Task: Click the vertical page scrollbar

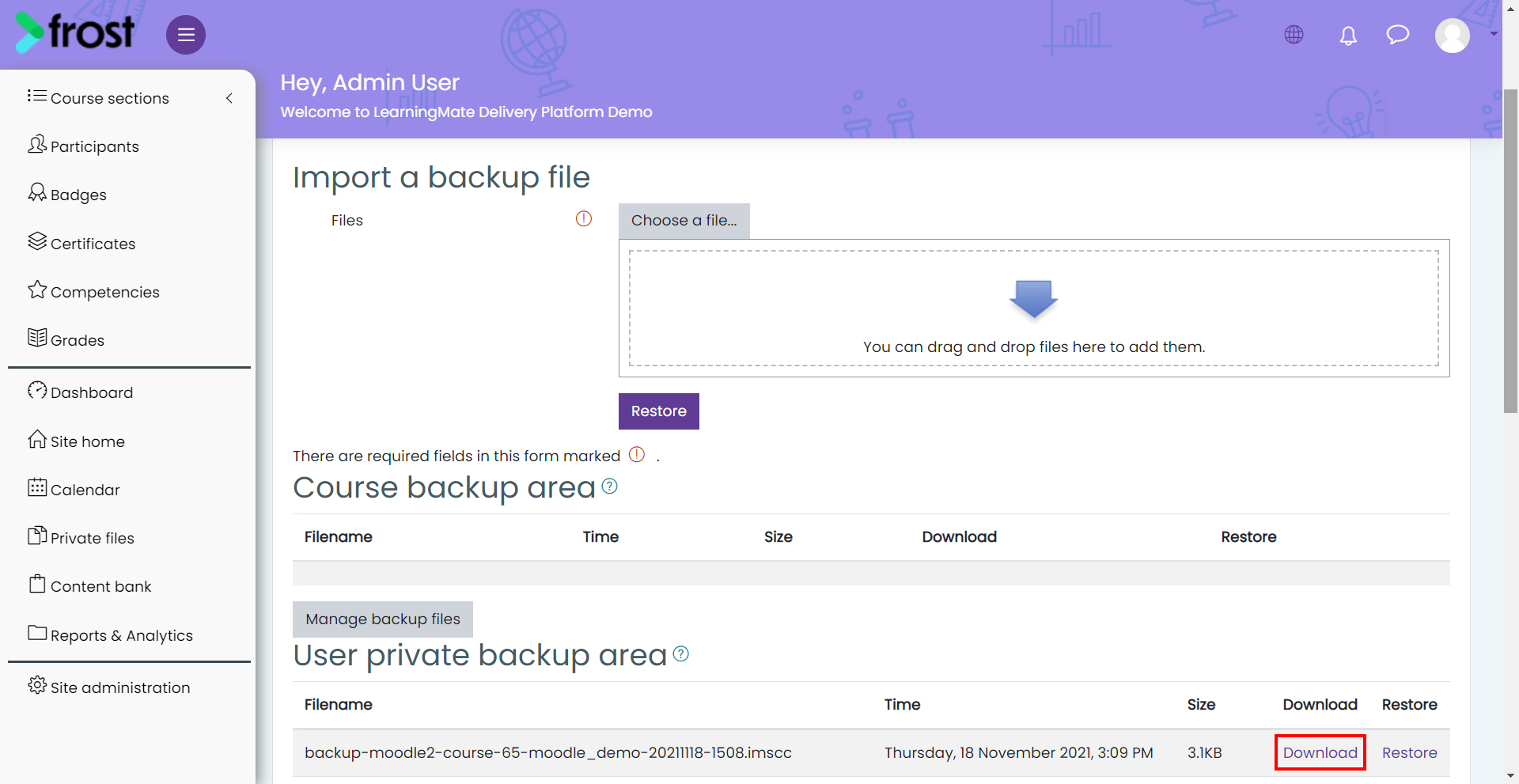Action: [x=1510, y=252]
